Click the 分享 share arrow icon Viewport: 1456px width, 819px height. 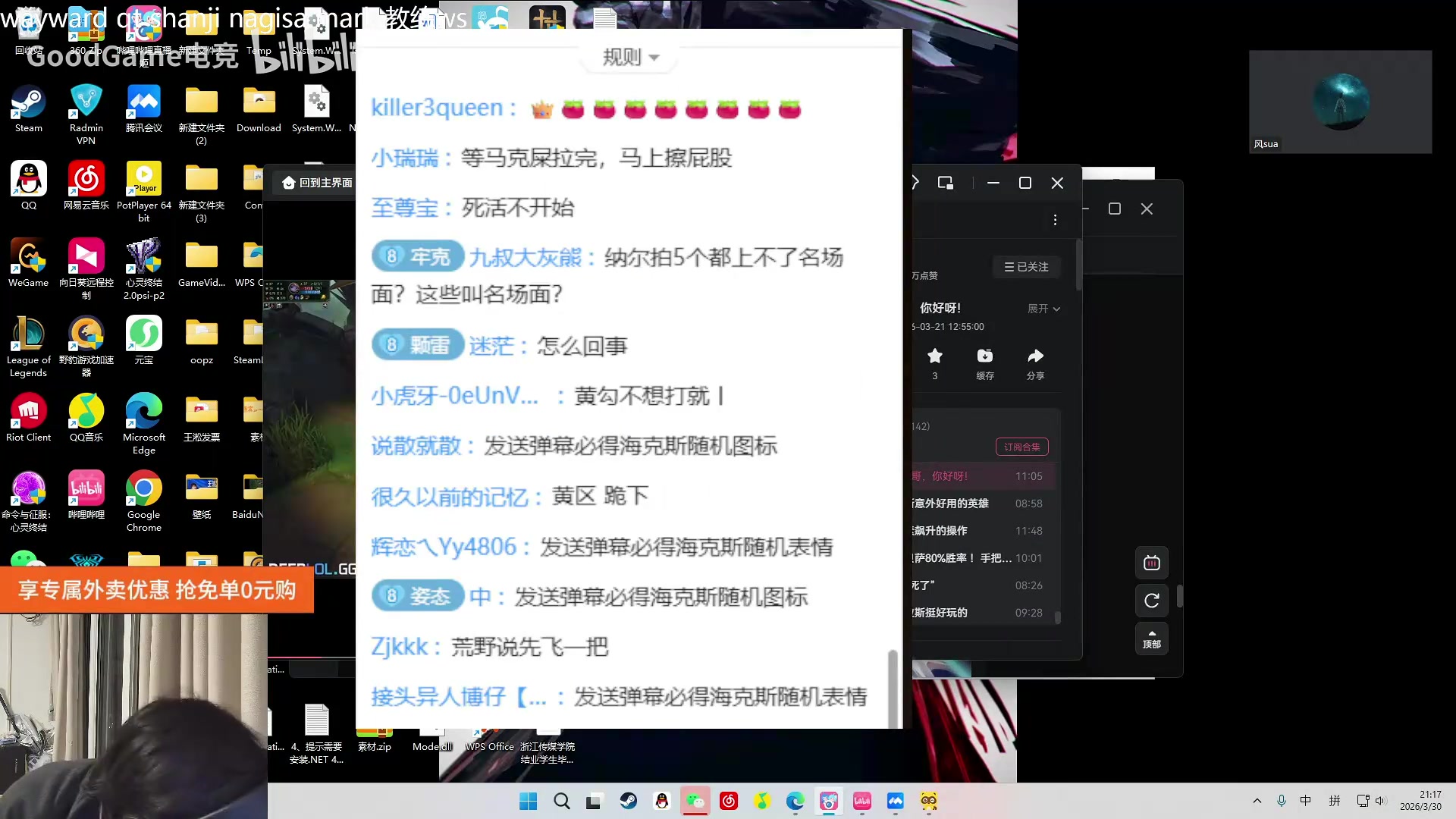pyautogui.click(x=1035, y=356)
